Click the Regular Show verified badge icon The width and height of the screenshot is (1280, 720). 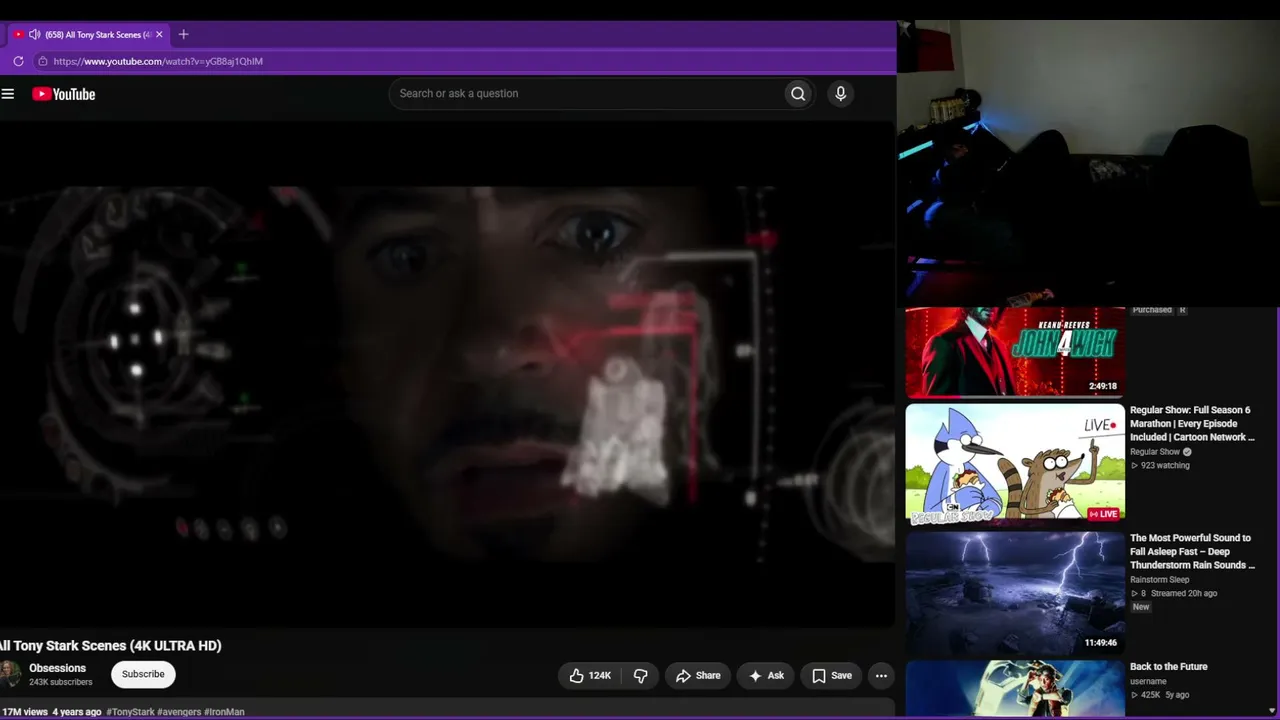click(1187, 452)
